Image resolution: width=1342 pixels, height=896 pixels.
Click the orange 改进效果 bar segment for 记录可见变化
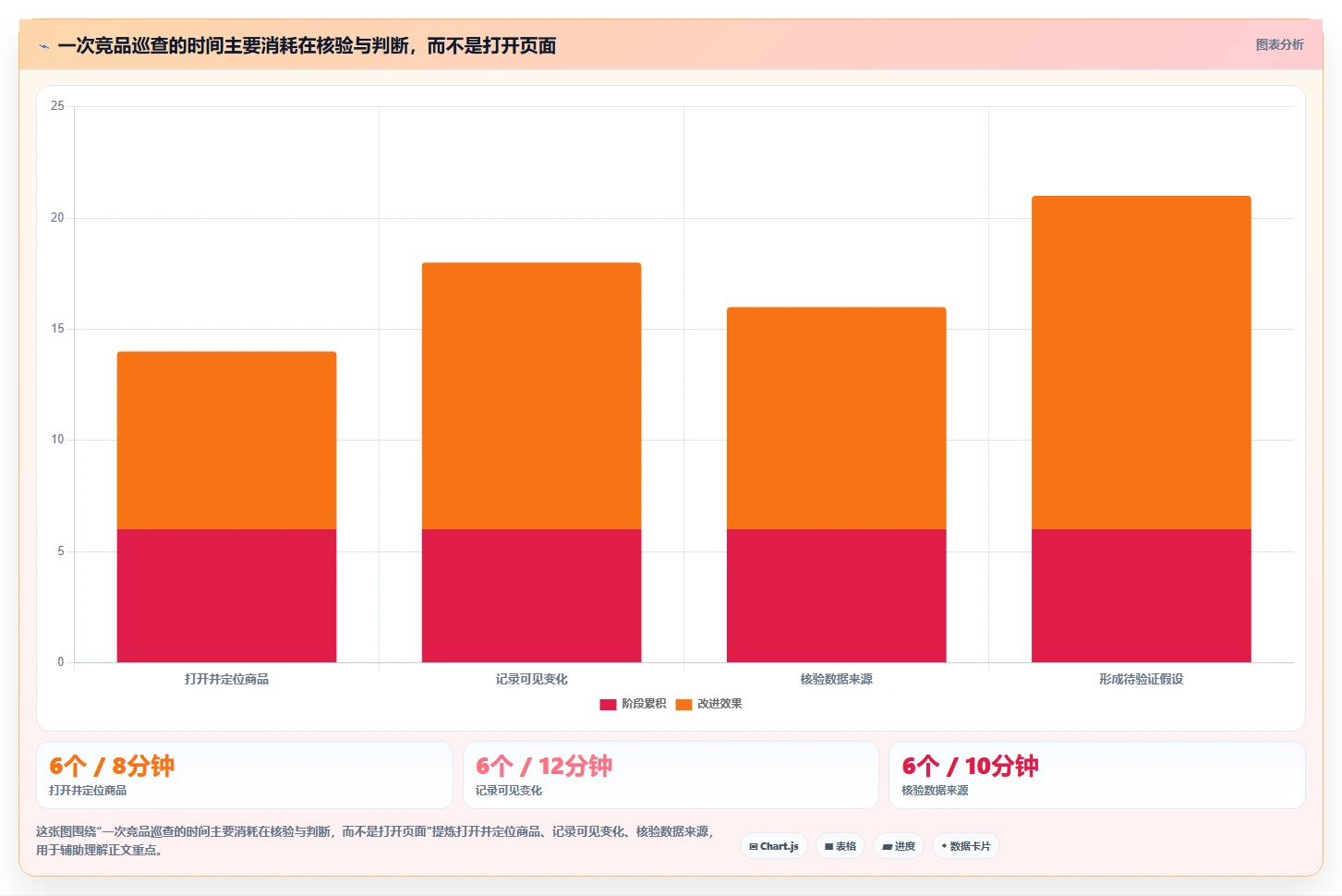[531, 396]
